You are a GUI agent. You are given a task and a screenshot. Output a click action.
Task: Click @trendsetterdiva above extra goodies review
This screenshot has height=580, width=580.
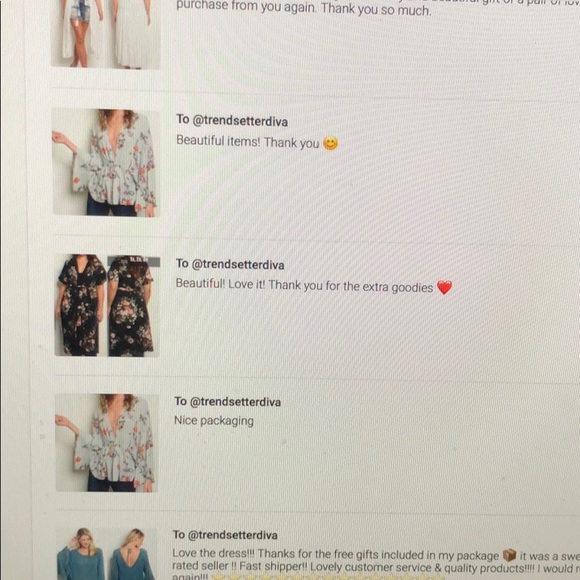point(238,264)
